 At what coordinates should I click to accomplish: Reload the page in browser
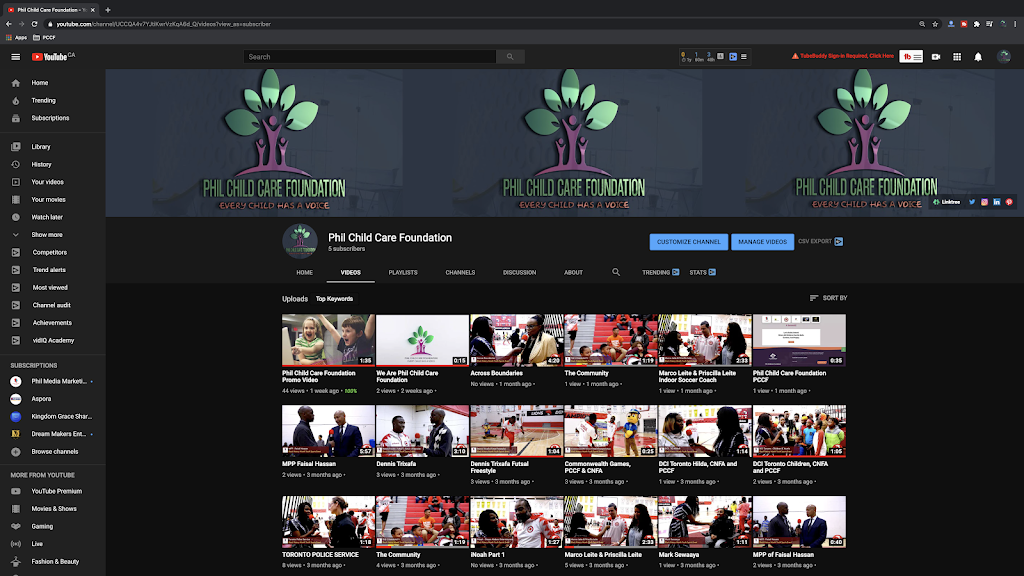pos(35,24)
